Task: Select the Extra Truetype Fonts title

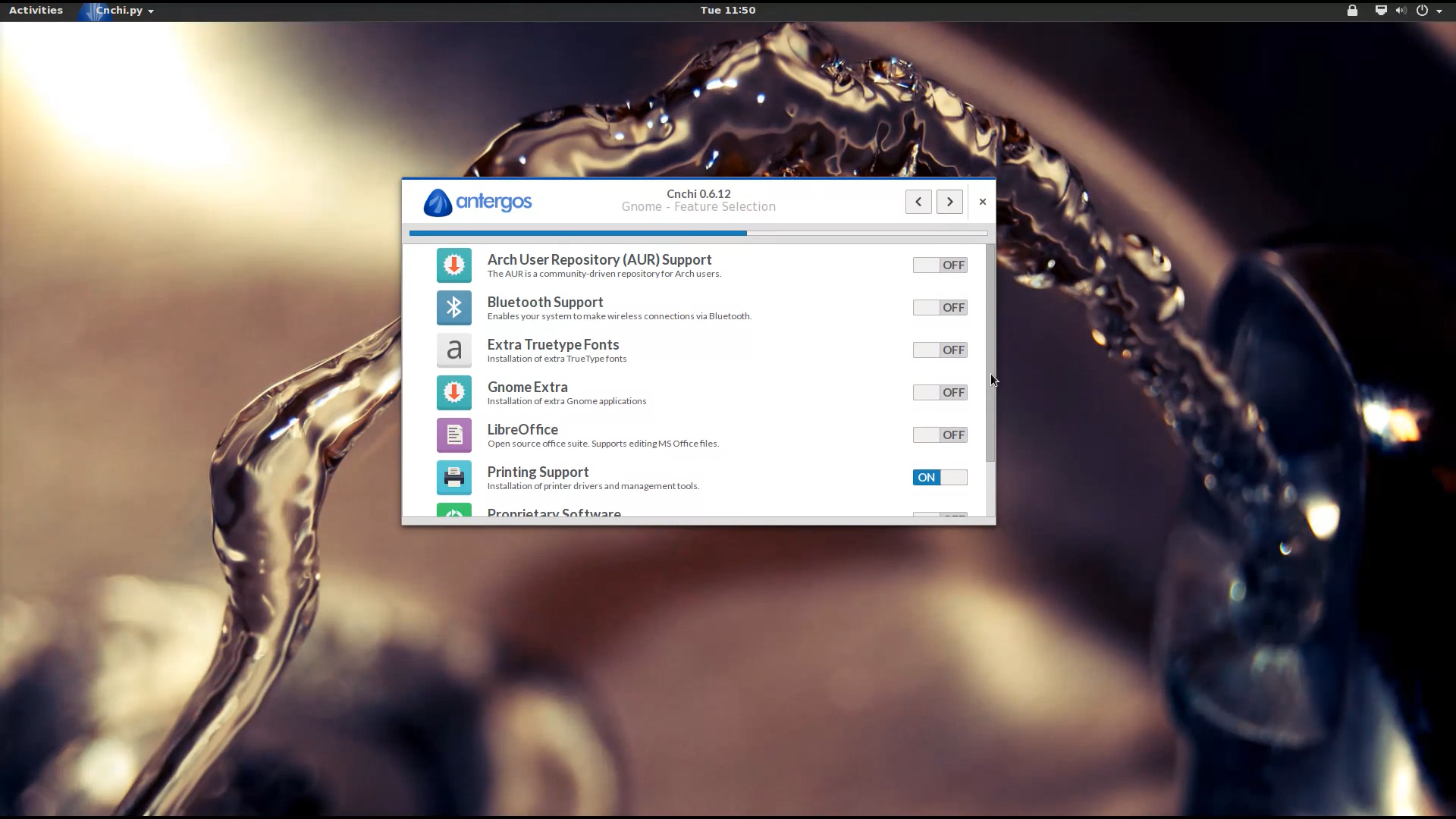Action: pyautogui.click(x=553, y=345)
